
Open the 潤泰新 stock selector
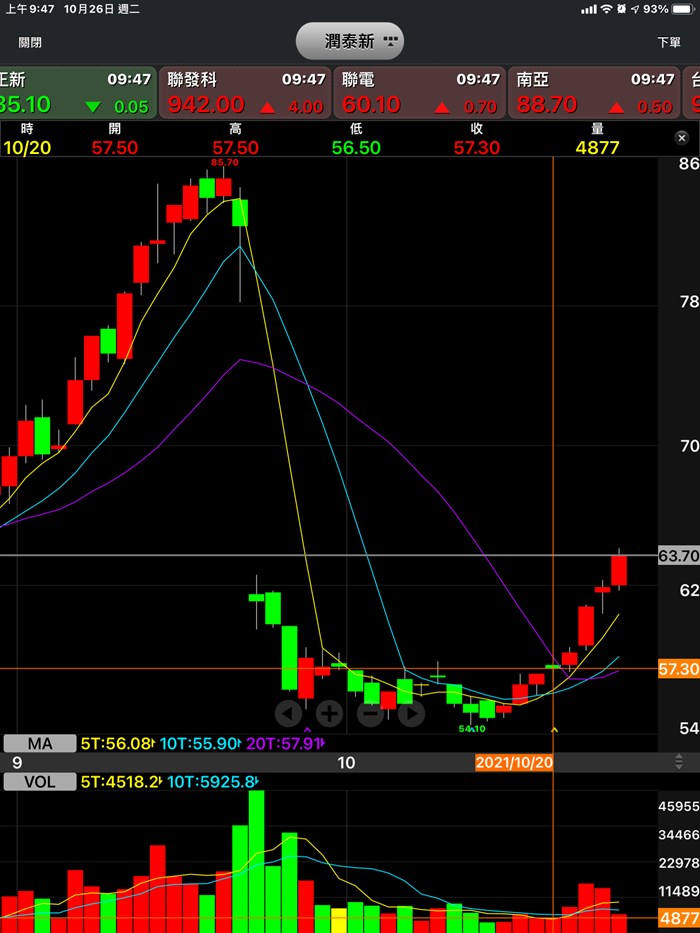(349, 42)
